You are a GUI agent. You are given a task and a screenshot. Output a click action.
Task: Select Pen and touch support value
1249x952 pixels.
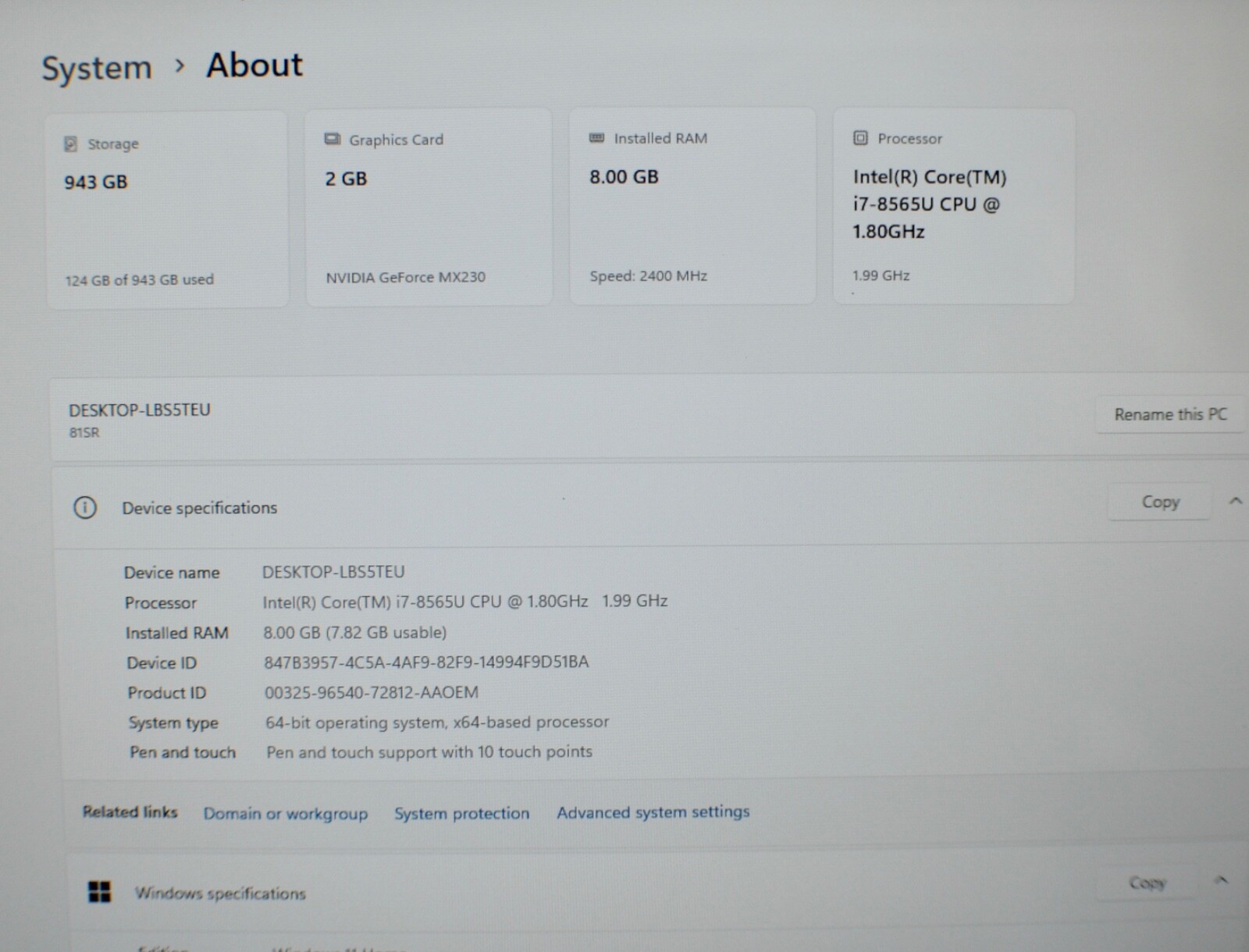[x=429, y=752]
